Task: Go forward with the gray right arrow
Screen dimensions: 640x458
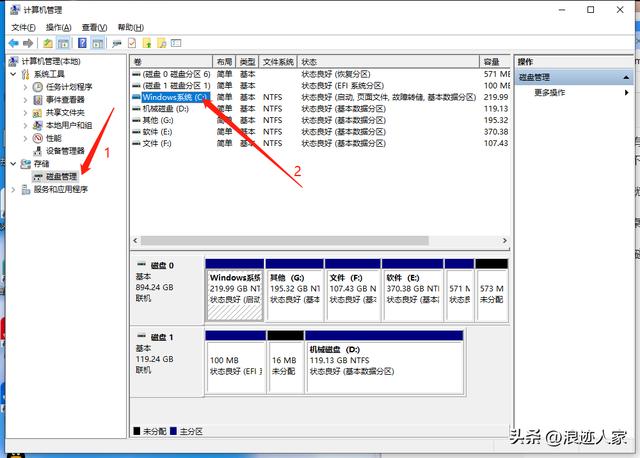Action: pos(28,43)
